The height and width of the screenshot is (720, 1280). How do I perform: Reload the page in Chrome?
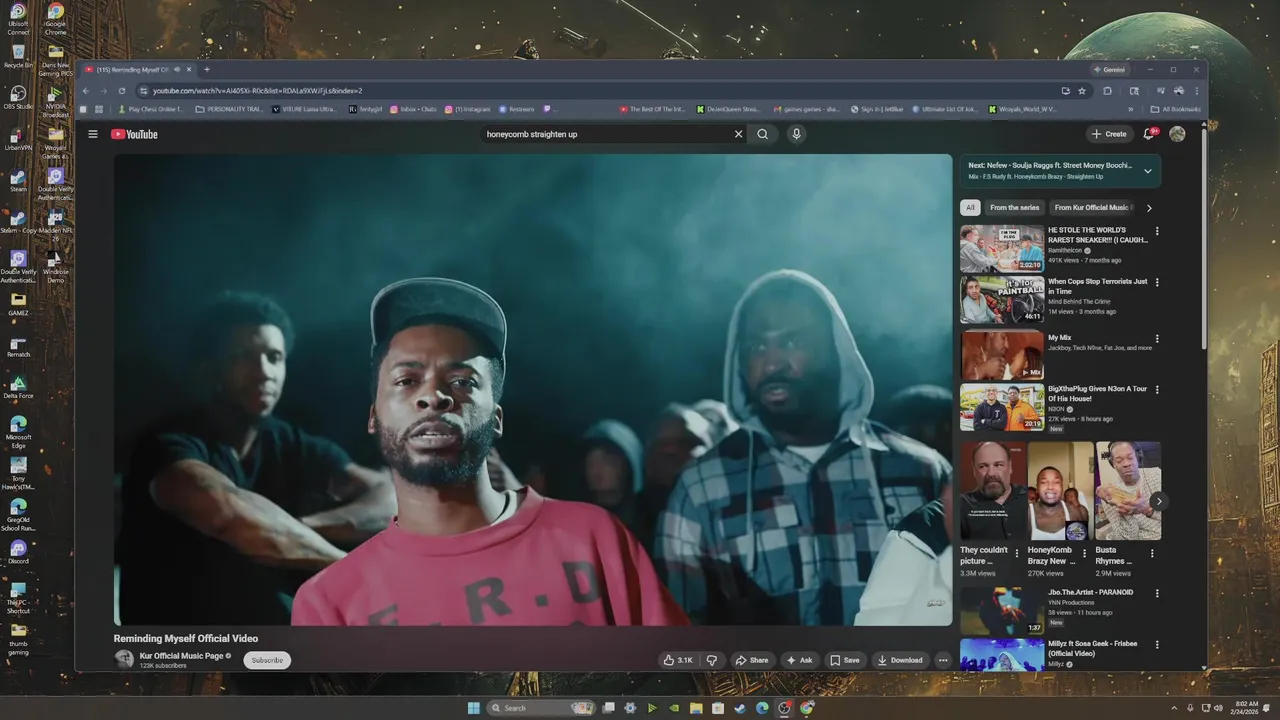coord(122,91)
